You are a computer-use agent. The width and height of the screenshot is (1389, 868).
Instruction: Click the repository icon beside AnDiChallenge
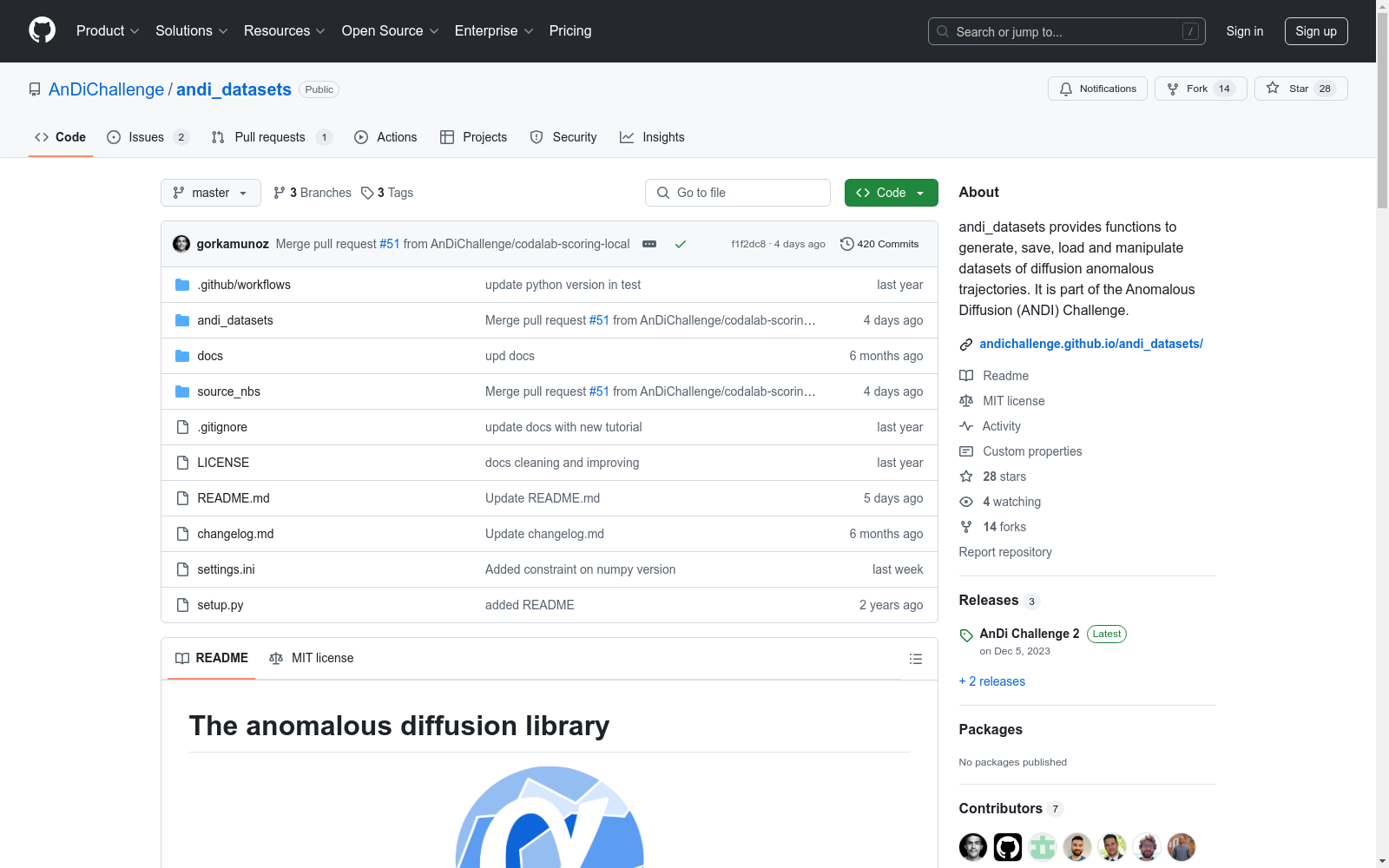(x=35, y=89)
